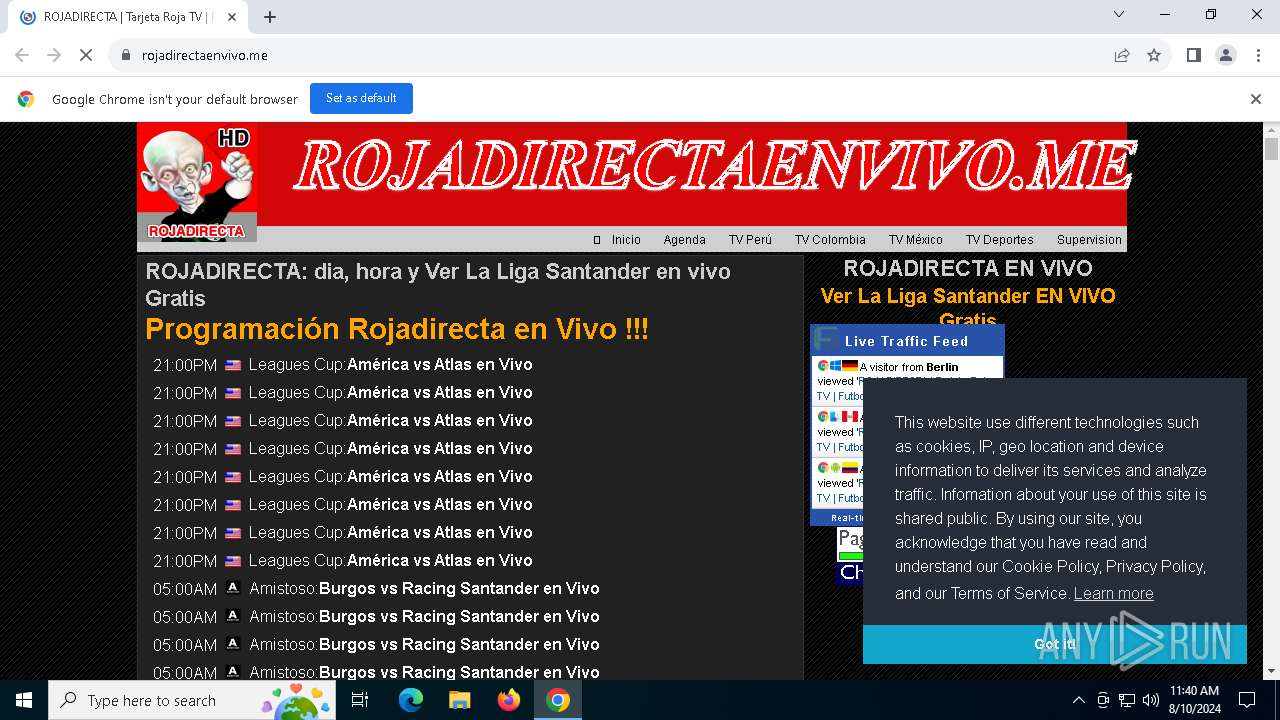Click the Chrome taskbar icon
This screenshot has width=1280, height=720.
558,700
